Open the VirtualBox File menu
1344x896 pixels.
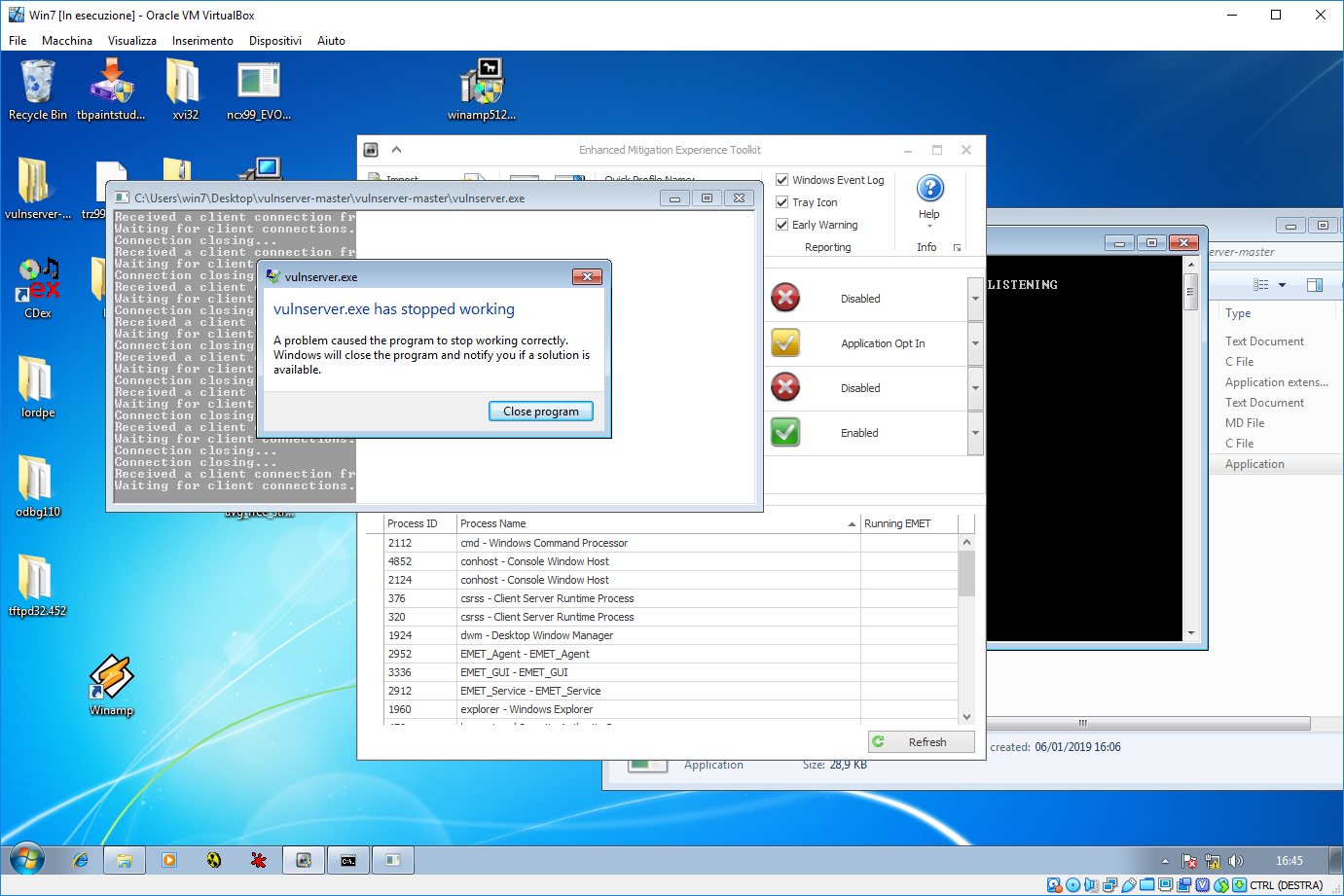(18, 41)
